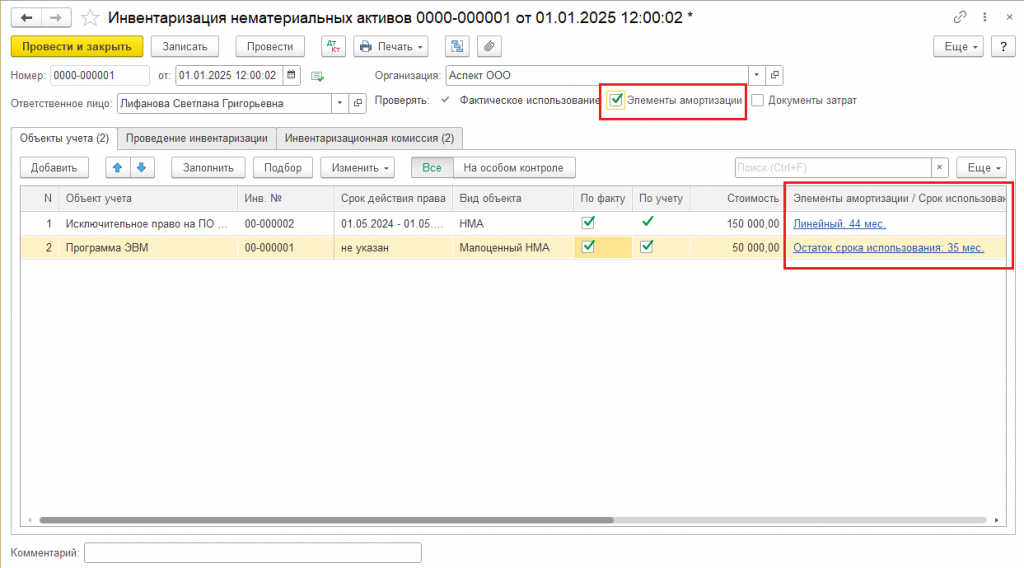Screen dimensions: 1024x568
Task: Go forward with the right arrow button
Action: (x=56, y=18)
